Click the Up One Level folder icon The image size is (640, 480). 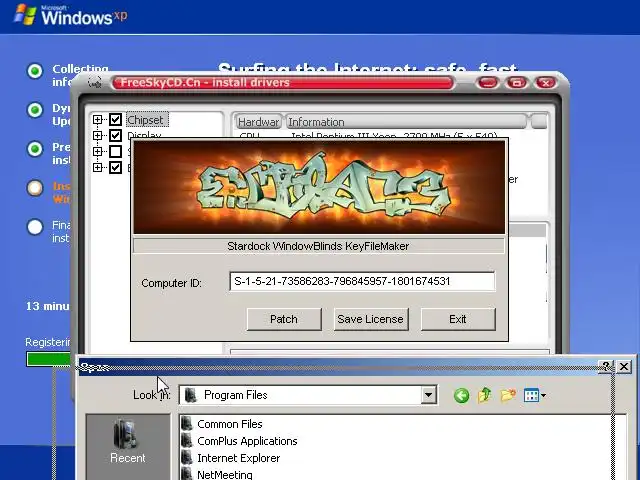pyautogui.click(x=484, y=395)
